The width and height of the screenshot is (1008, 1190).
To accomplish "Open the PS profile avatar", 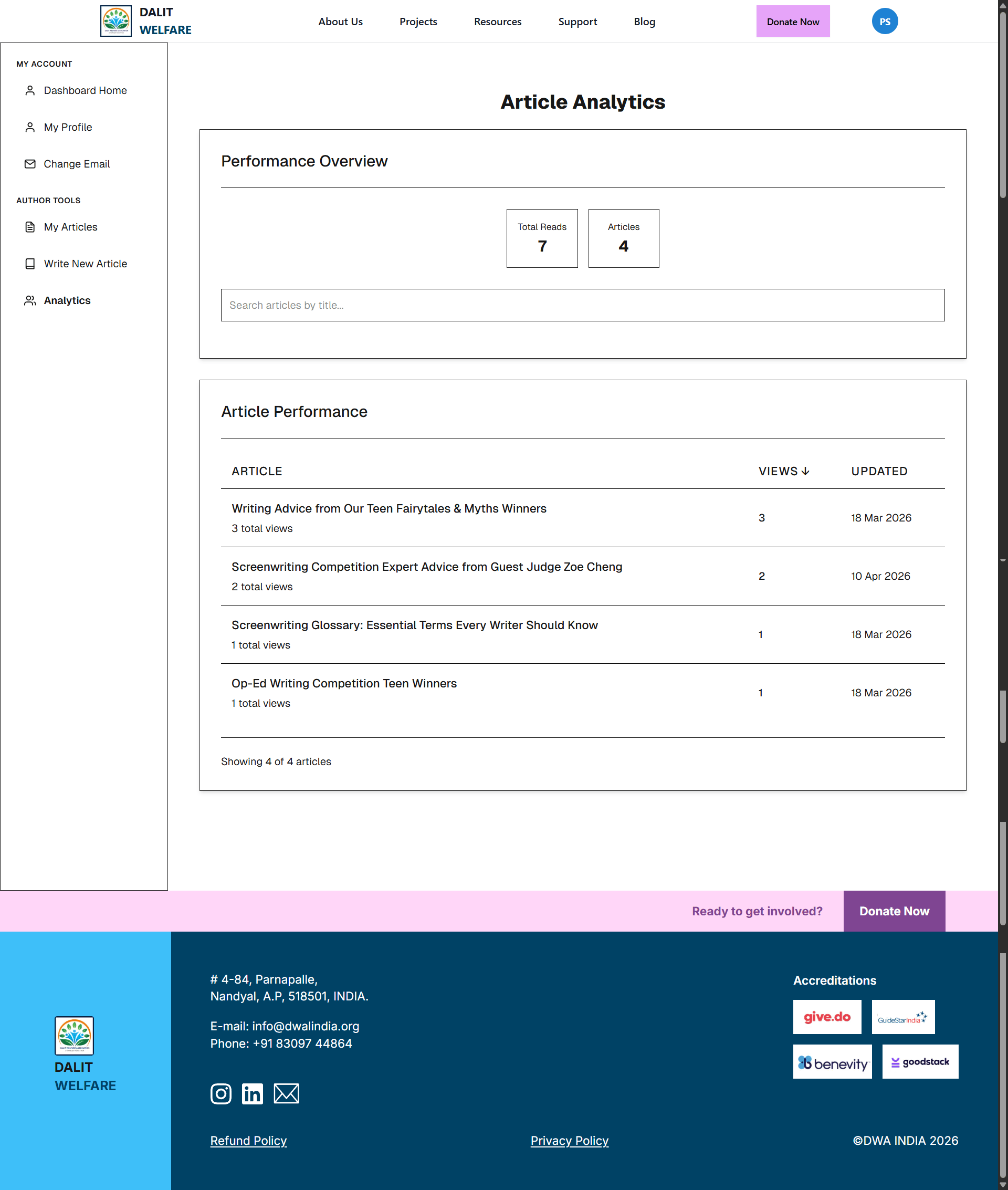I will (885, 21).
